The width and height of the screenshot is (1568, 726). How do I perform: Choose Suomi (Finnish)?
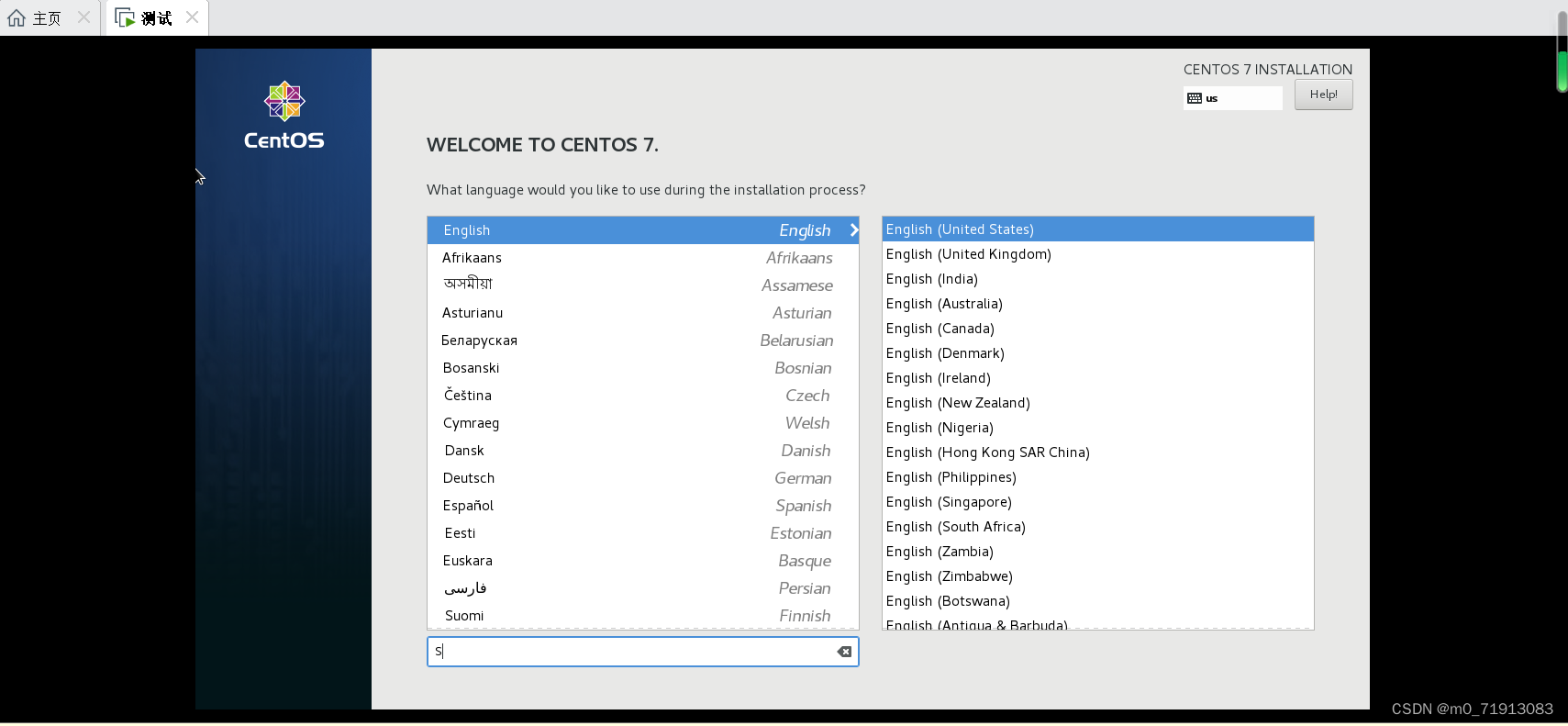tap(643, 616)
